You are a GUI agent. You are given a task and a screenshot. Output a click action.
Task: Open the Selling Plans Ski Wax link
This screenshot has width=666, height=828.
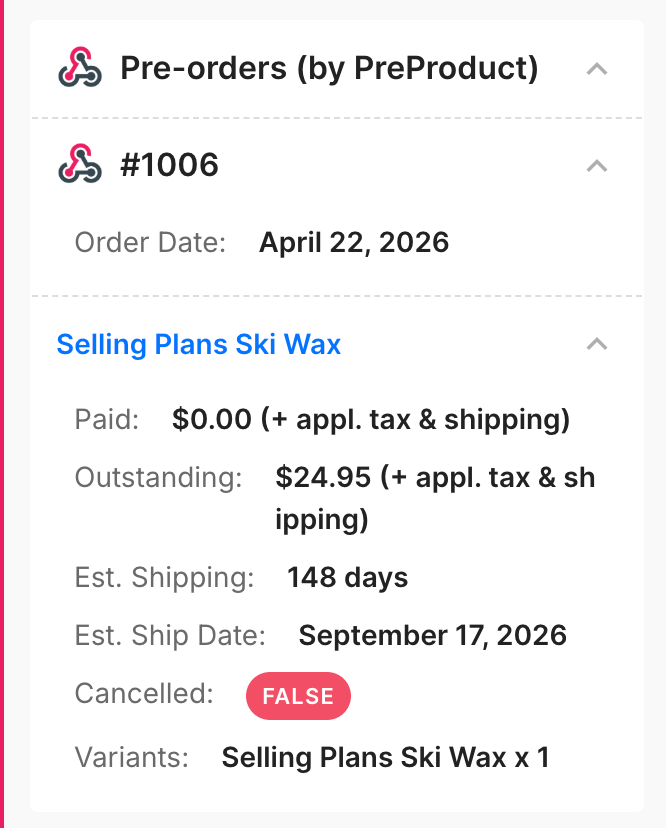[x=199, y=345]
